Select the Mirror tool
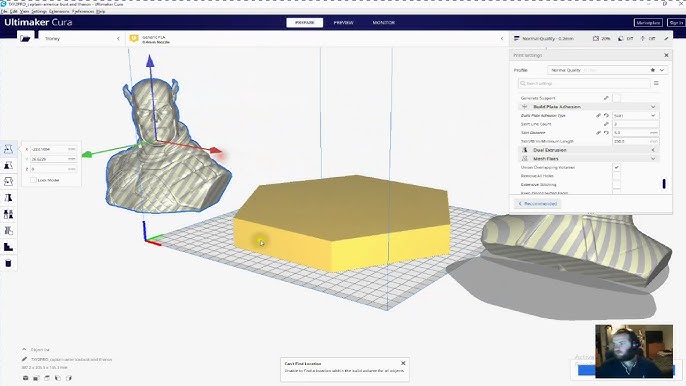This screenshot has height=386, width=686. (x=8, y=198)
